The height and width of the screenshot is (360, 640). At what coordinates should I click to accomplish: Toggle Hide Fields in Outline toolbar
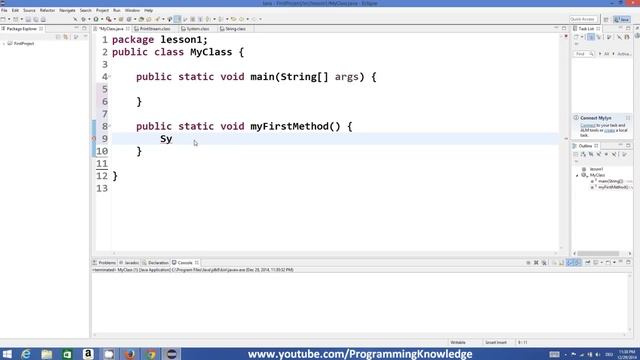point(591,154)
